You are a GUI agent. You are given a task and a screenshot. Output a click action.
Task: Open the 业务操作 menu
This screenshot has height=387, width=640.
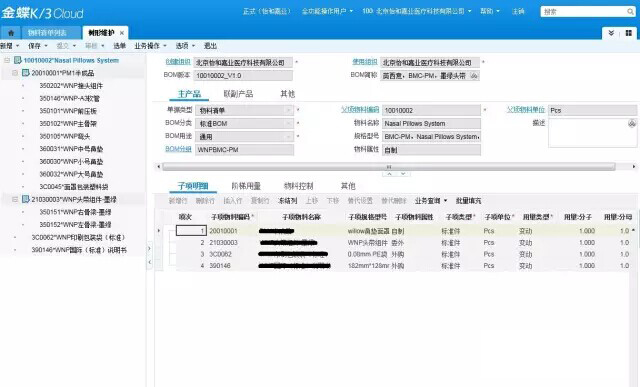pos(150,46)
